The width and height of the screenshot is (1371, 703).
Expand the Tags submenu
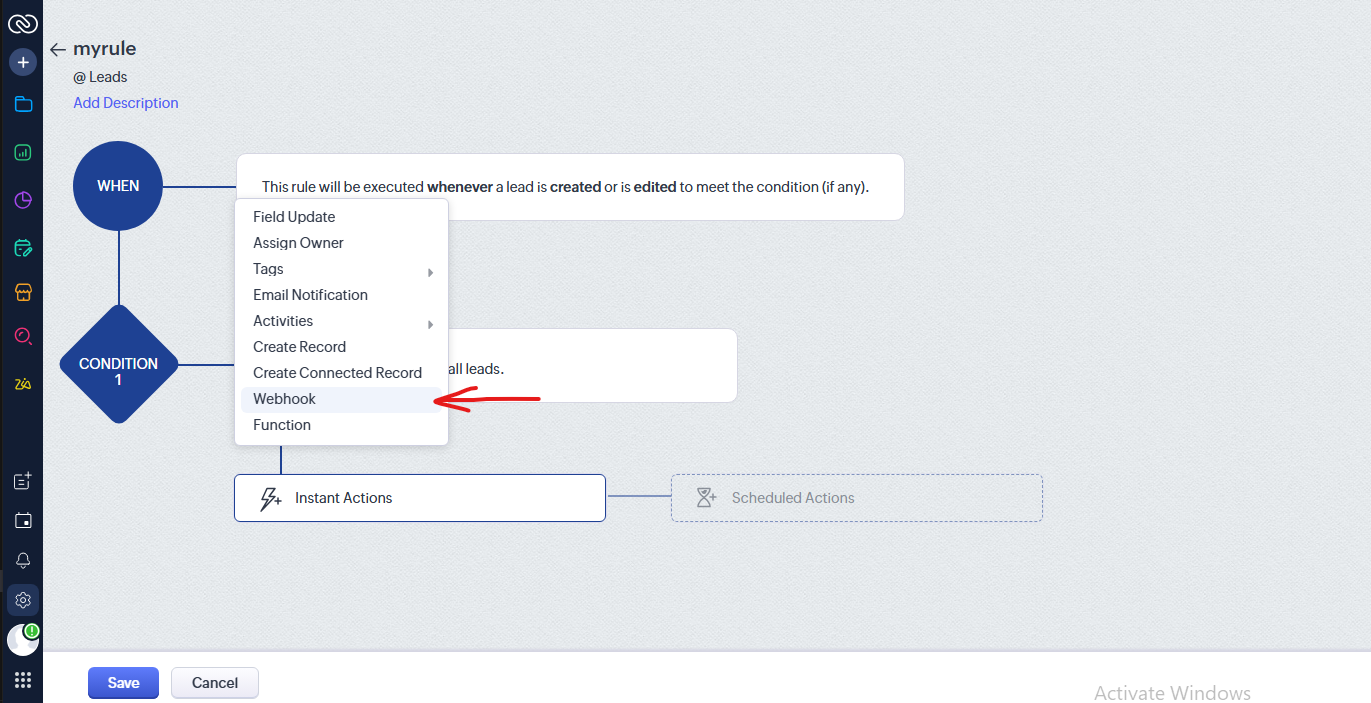tap(341, 270)
